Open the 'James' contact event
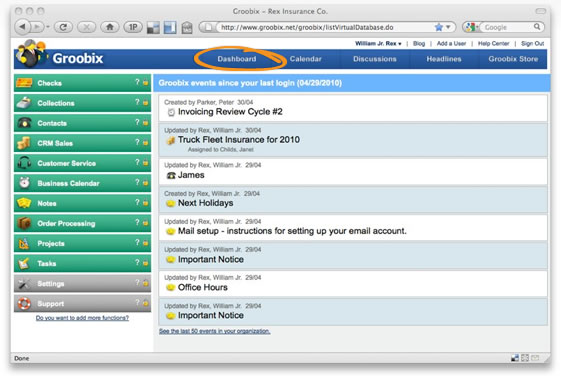This screenshot has width=561, height=379. coord(191,175)
